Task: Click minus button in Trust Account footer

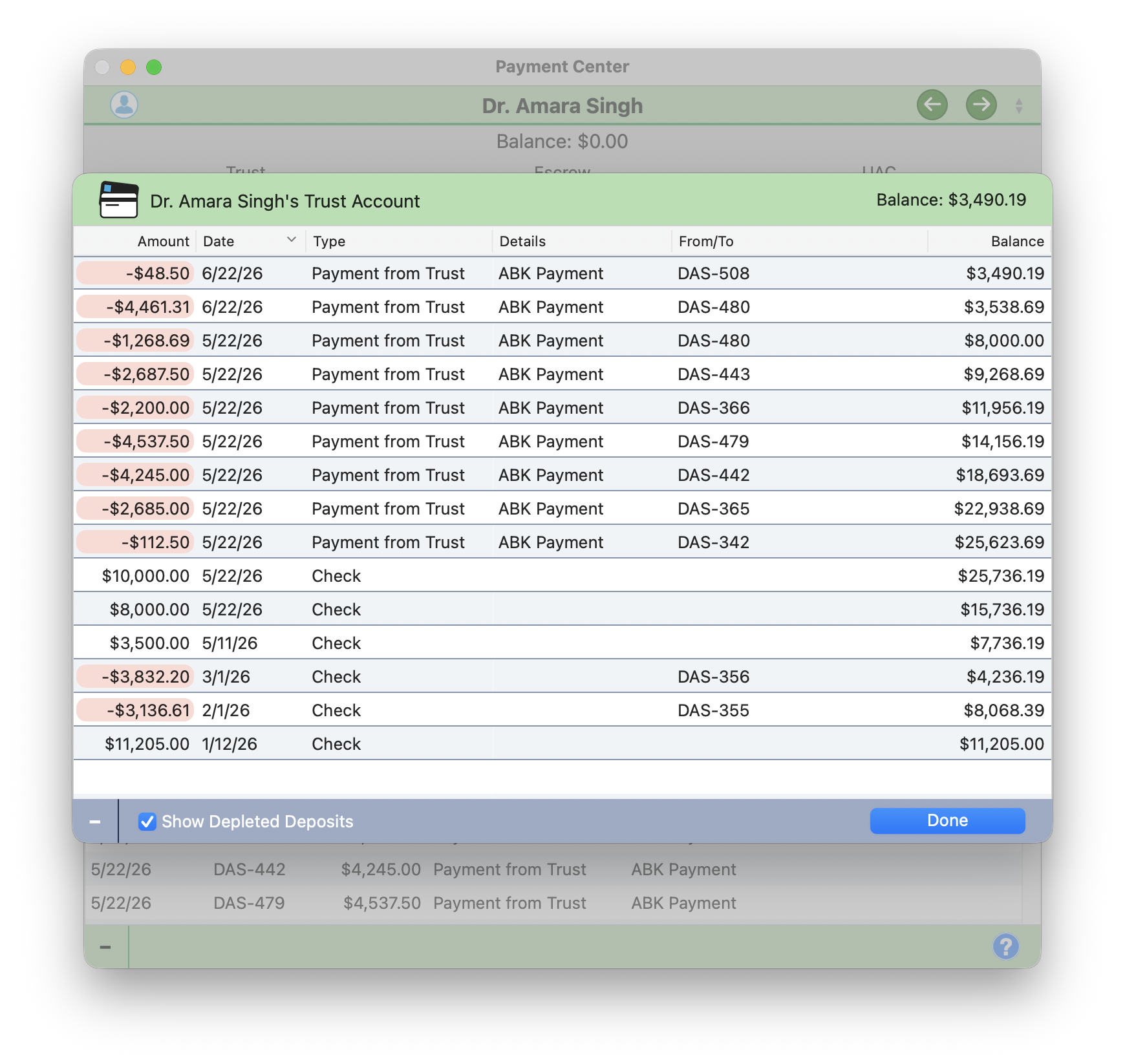Action: click(x=95, y=822)
